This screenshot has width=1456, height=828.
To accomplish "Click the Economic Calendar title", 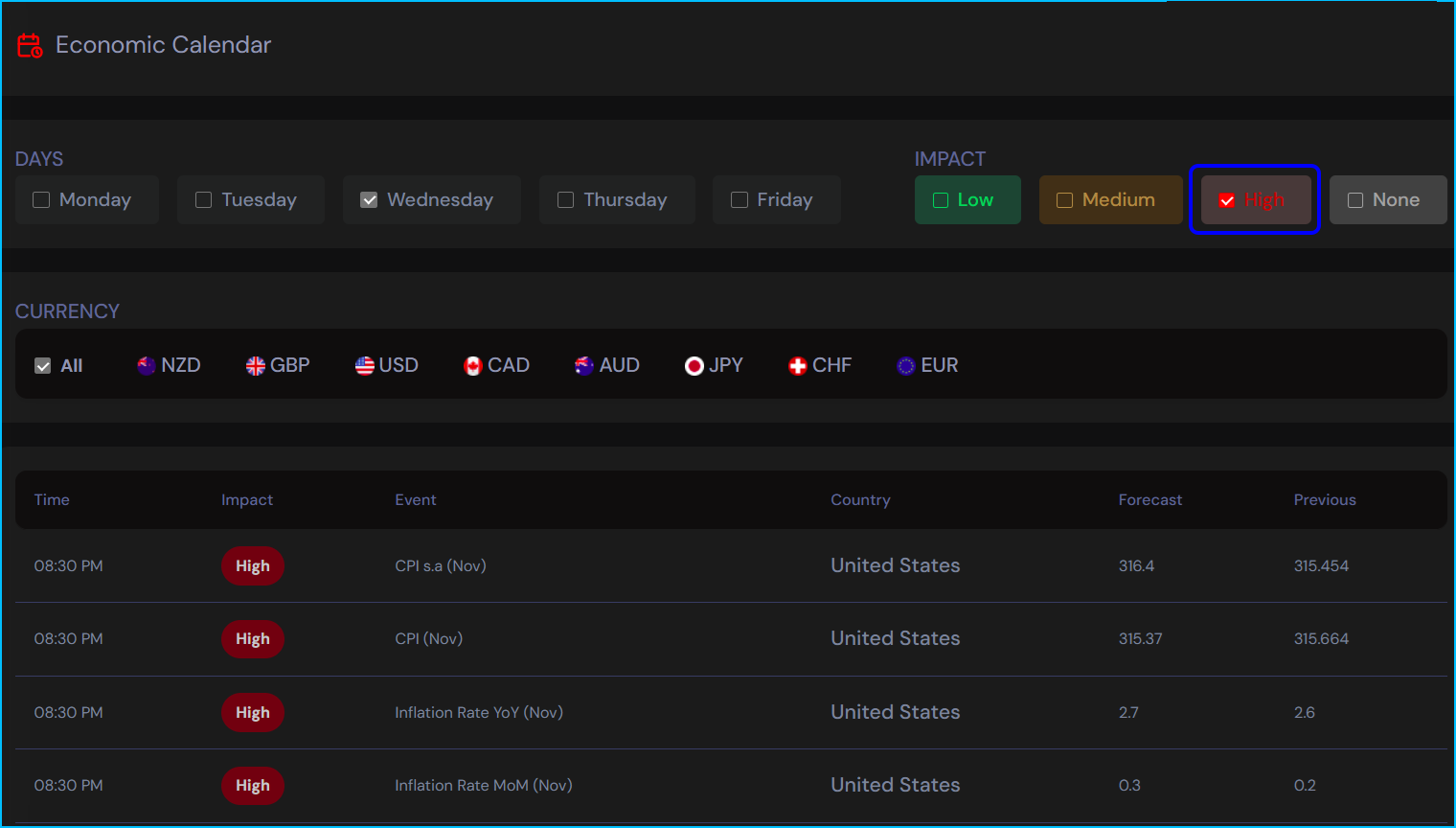I will tap(164, 45).
